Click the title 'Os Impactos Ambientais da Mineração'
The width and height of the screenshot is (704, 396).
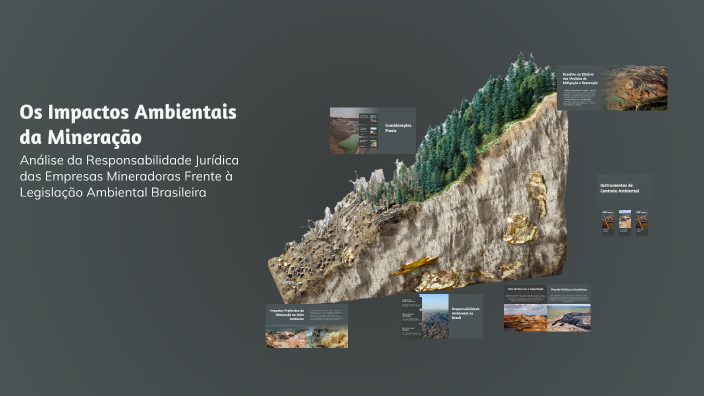point(128,124)
